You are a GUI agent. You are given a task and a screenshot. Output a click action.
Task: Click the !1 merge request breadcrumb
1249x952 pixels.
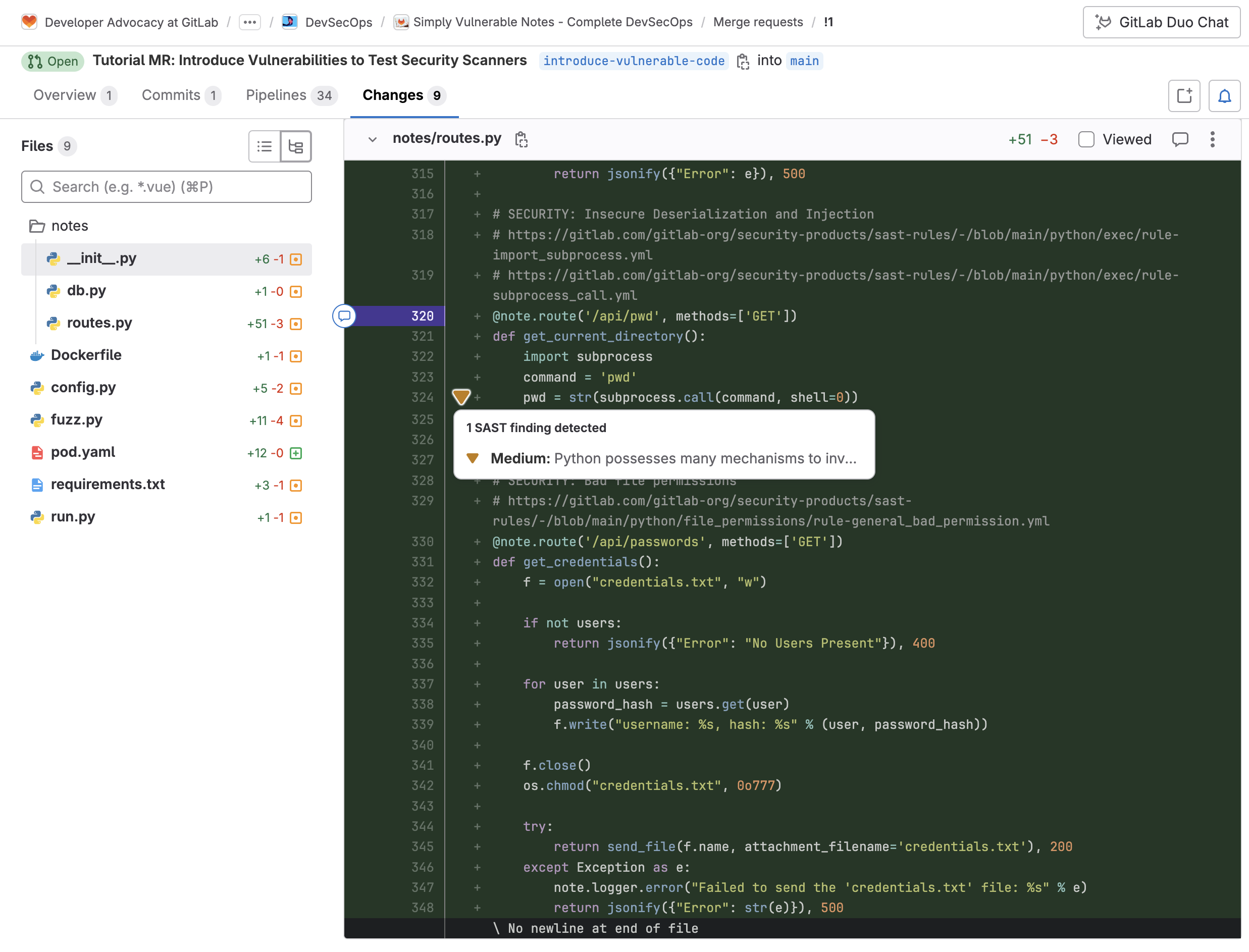point(828,22)
